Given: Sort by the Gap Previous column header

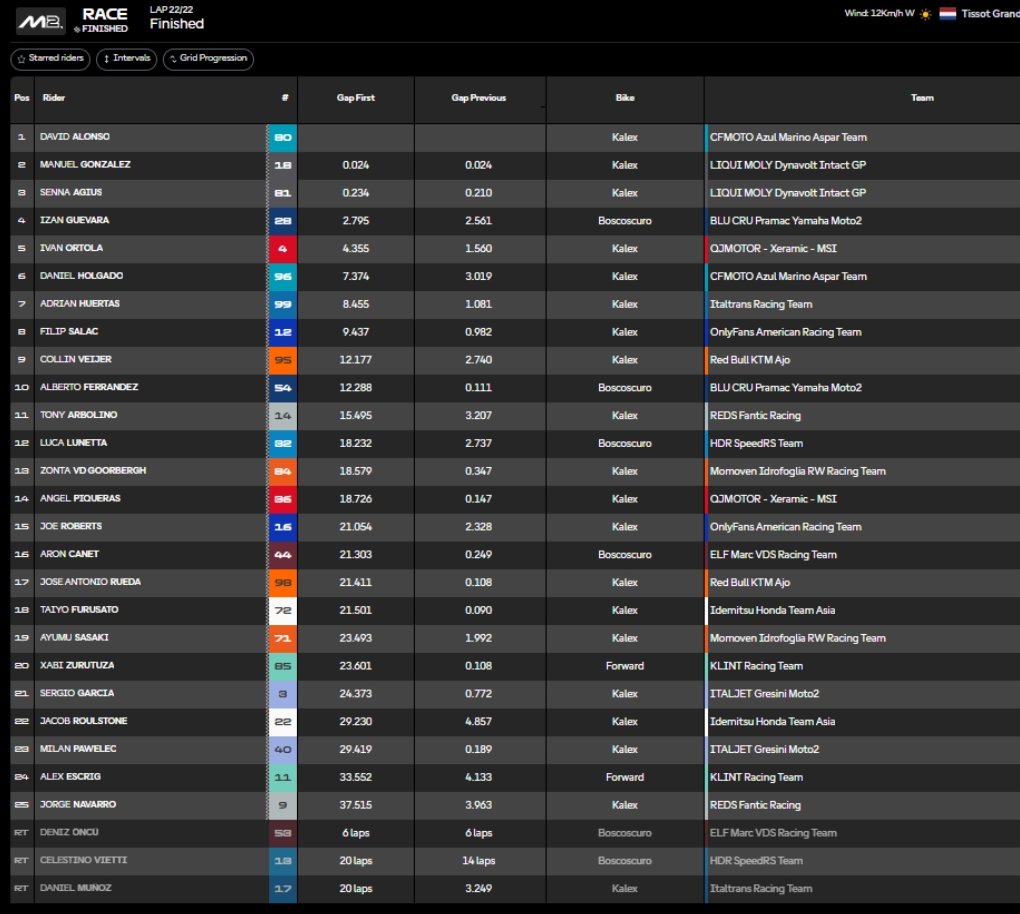Looking at the screenshot, I should 478,98.
